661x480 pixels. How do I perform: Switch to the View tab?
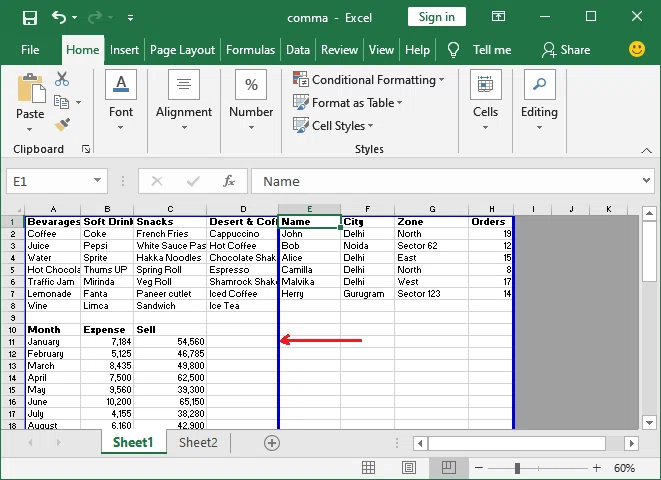381,50
